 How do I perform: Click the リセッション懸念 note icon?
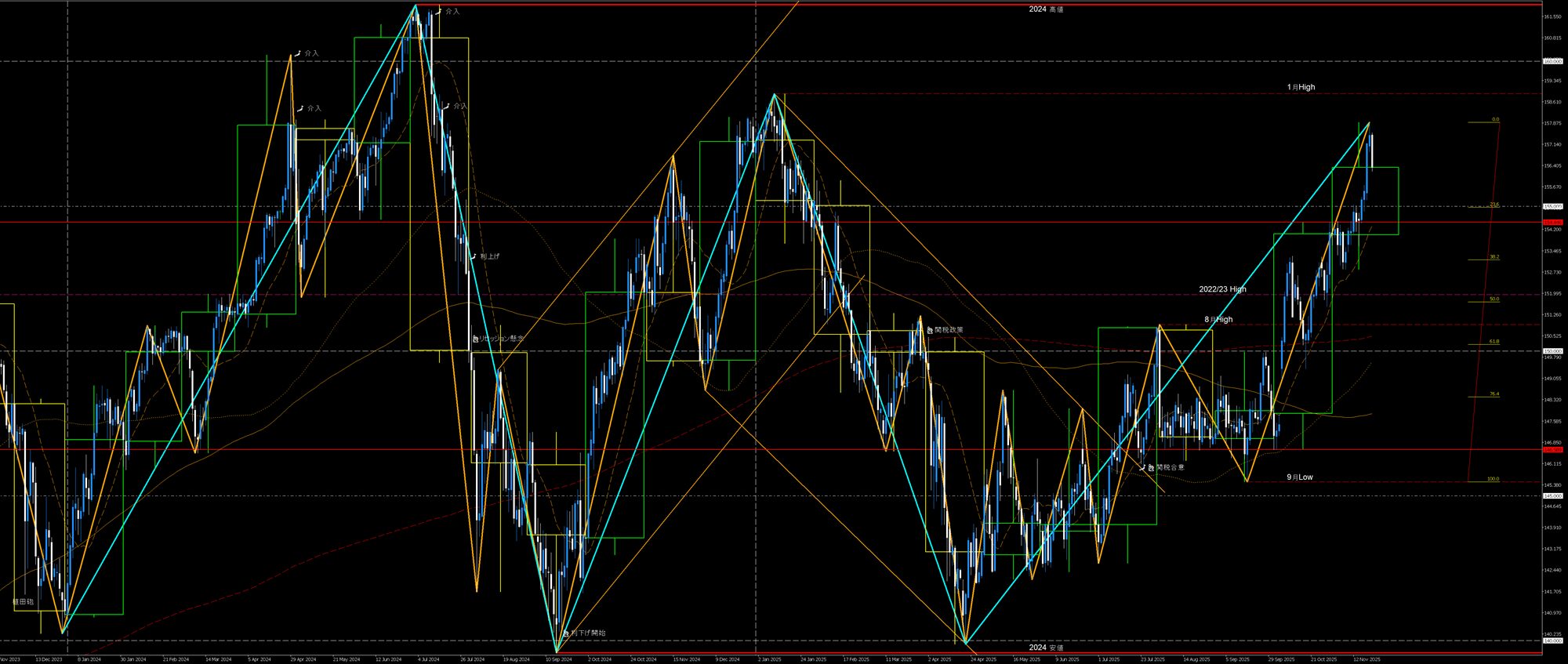click(475, 339)
